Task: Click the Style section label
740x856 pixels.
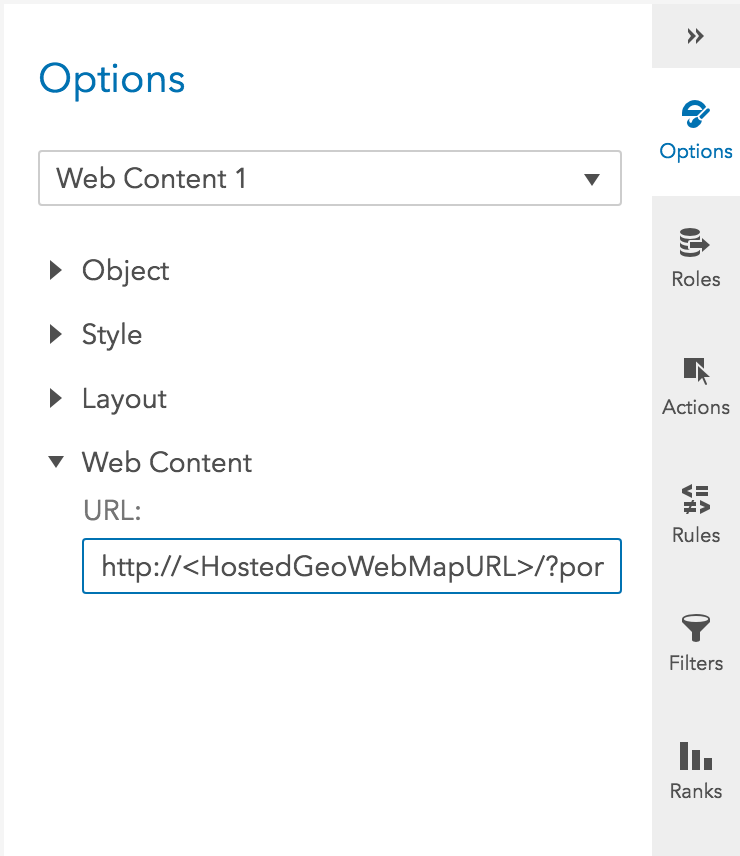Action: click(111, 335)
